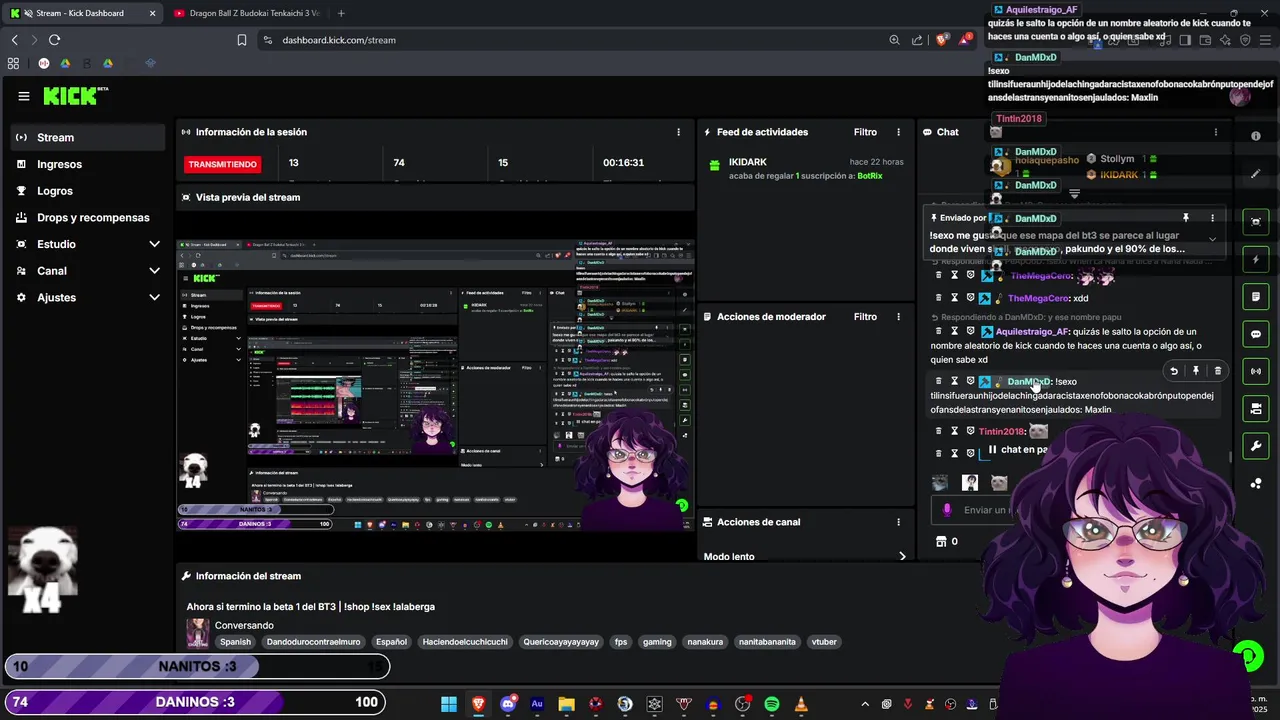
Task: Click the info icon in right toolbar
Action: (x=1256, y=136)
